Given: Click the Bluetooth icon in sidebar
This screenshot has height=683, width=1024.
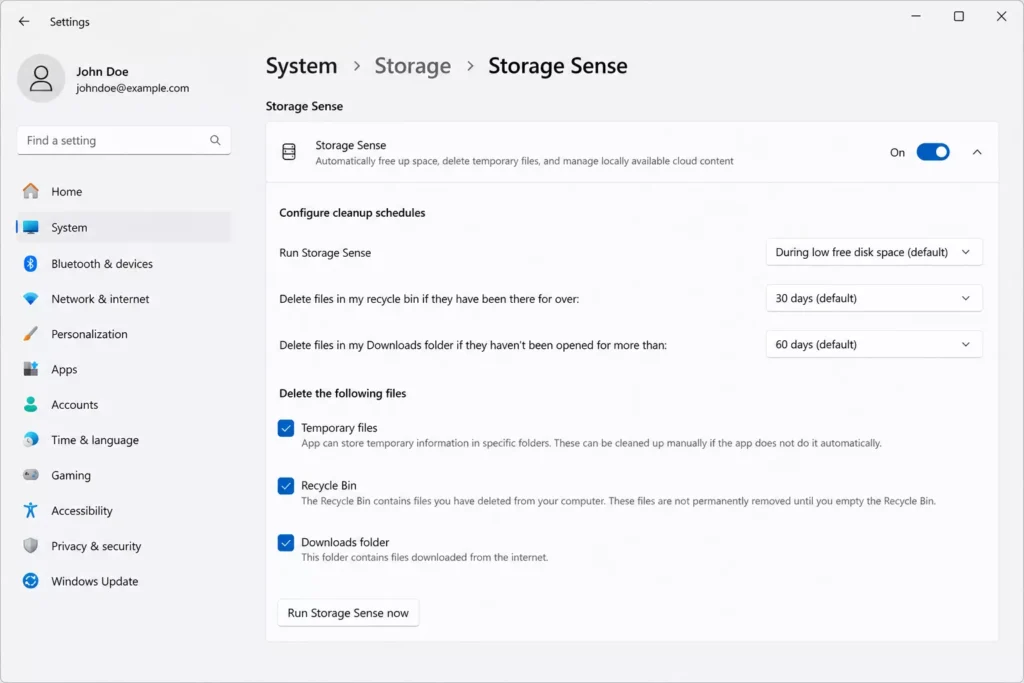Looking at the screenshot, I should (31, 263).
